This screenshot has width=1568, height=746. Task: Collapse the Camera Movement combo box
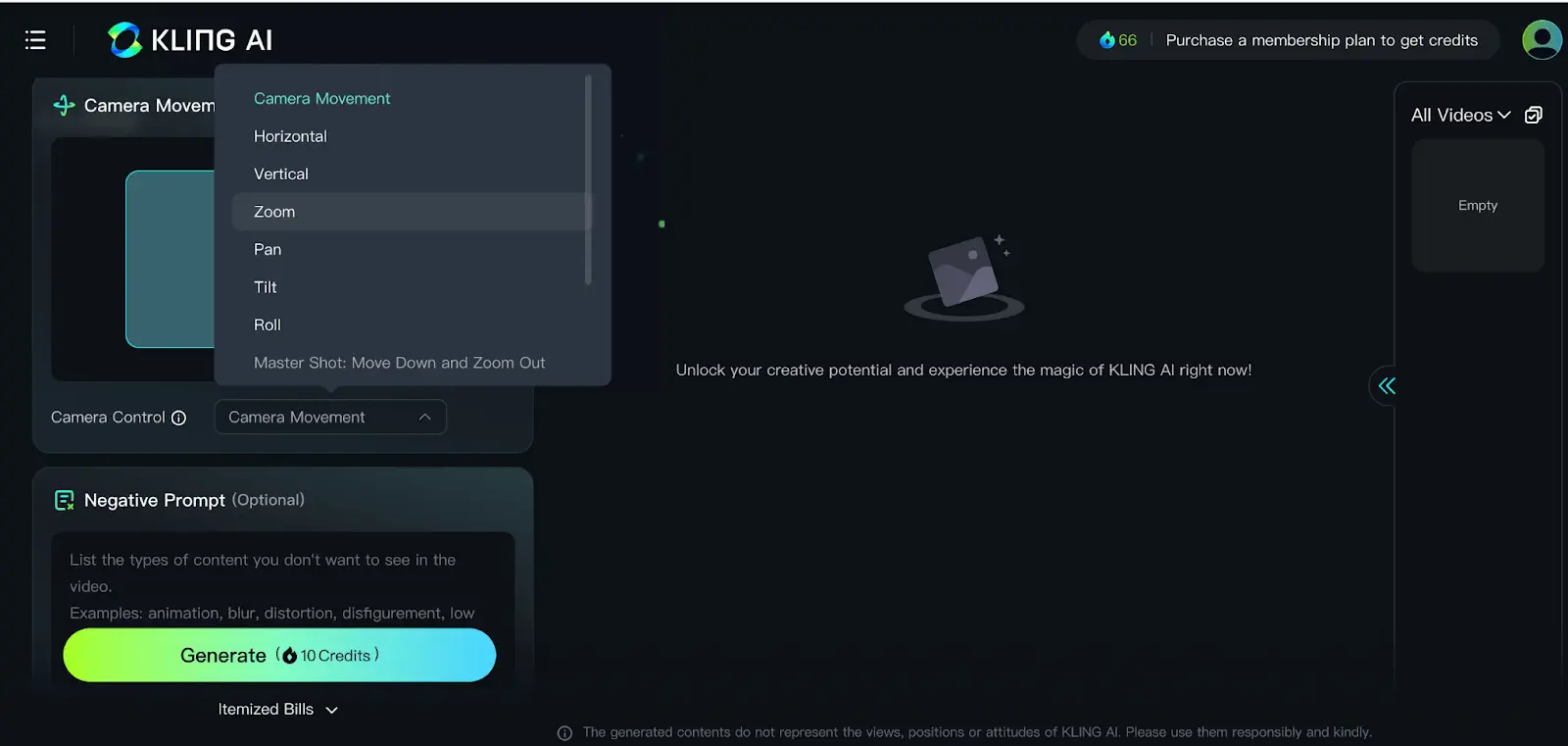[330, 417]
